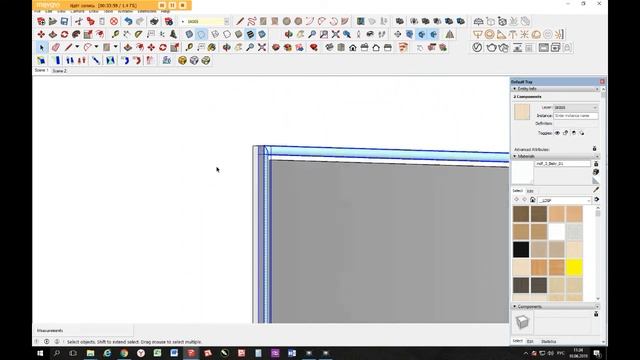Pick the yellow material swatch
The width and height of the screenshot is (640, 360).
point(574,267)
